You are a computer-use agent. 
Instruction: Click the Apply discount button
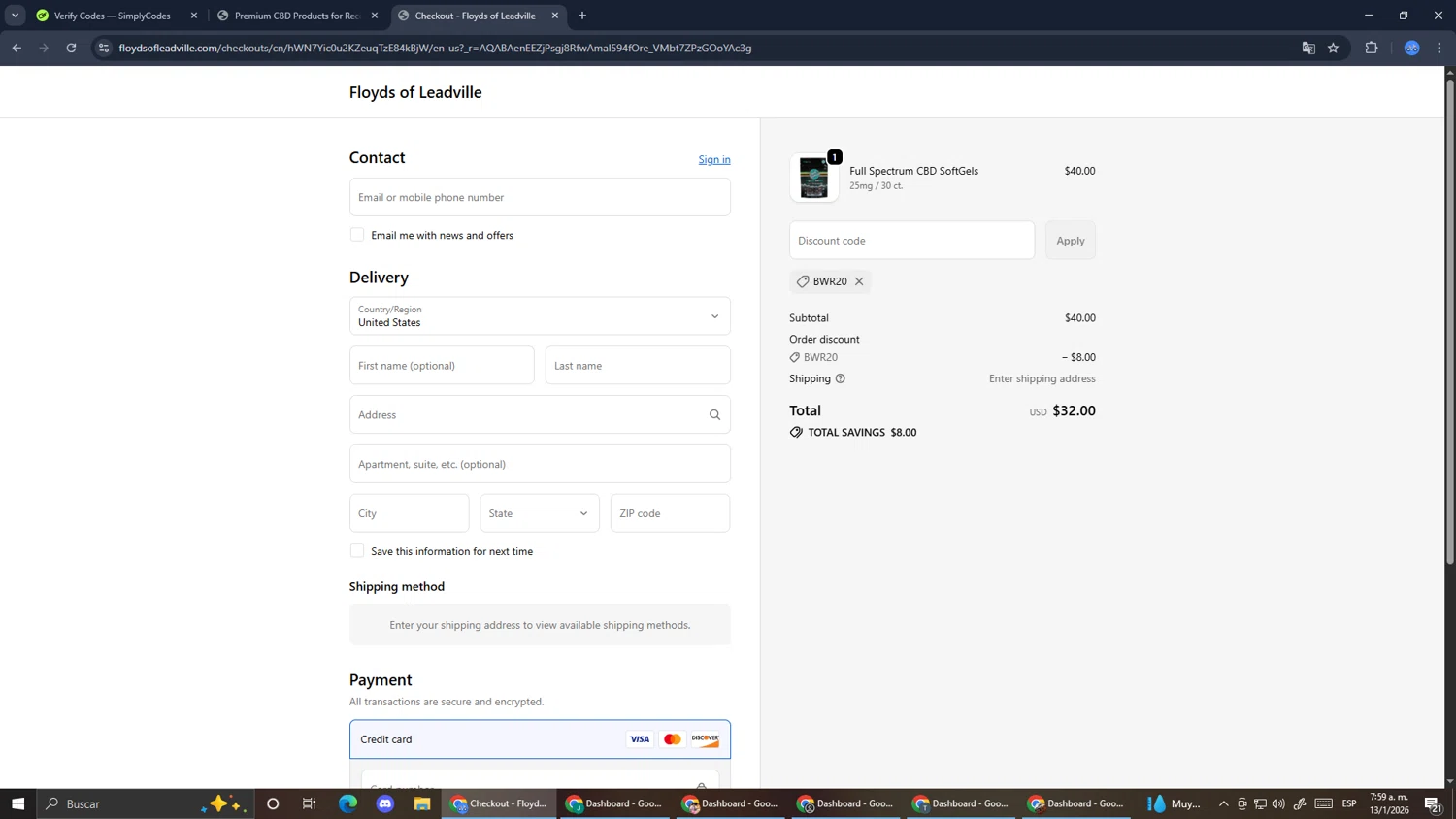coord(1071,241)
